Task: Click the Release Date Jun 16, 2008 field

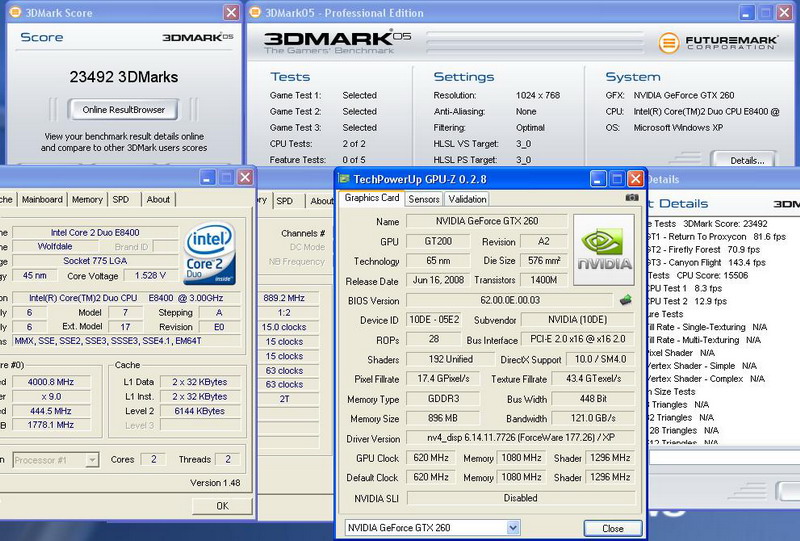Action: click(438, 280)
